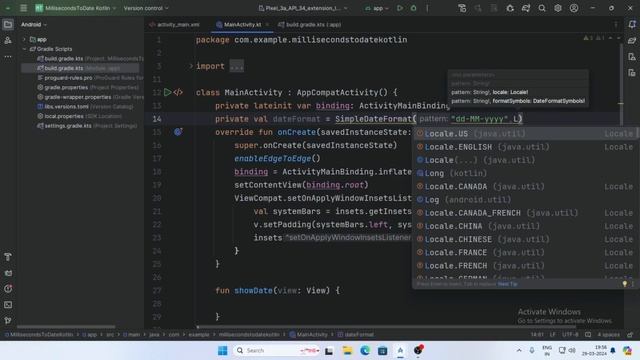Open the Pixel_3a device selector dropdown
Viewport: 640px width, 360px height.
[303, 8]
